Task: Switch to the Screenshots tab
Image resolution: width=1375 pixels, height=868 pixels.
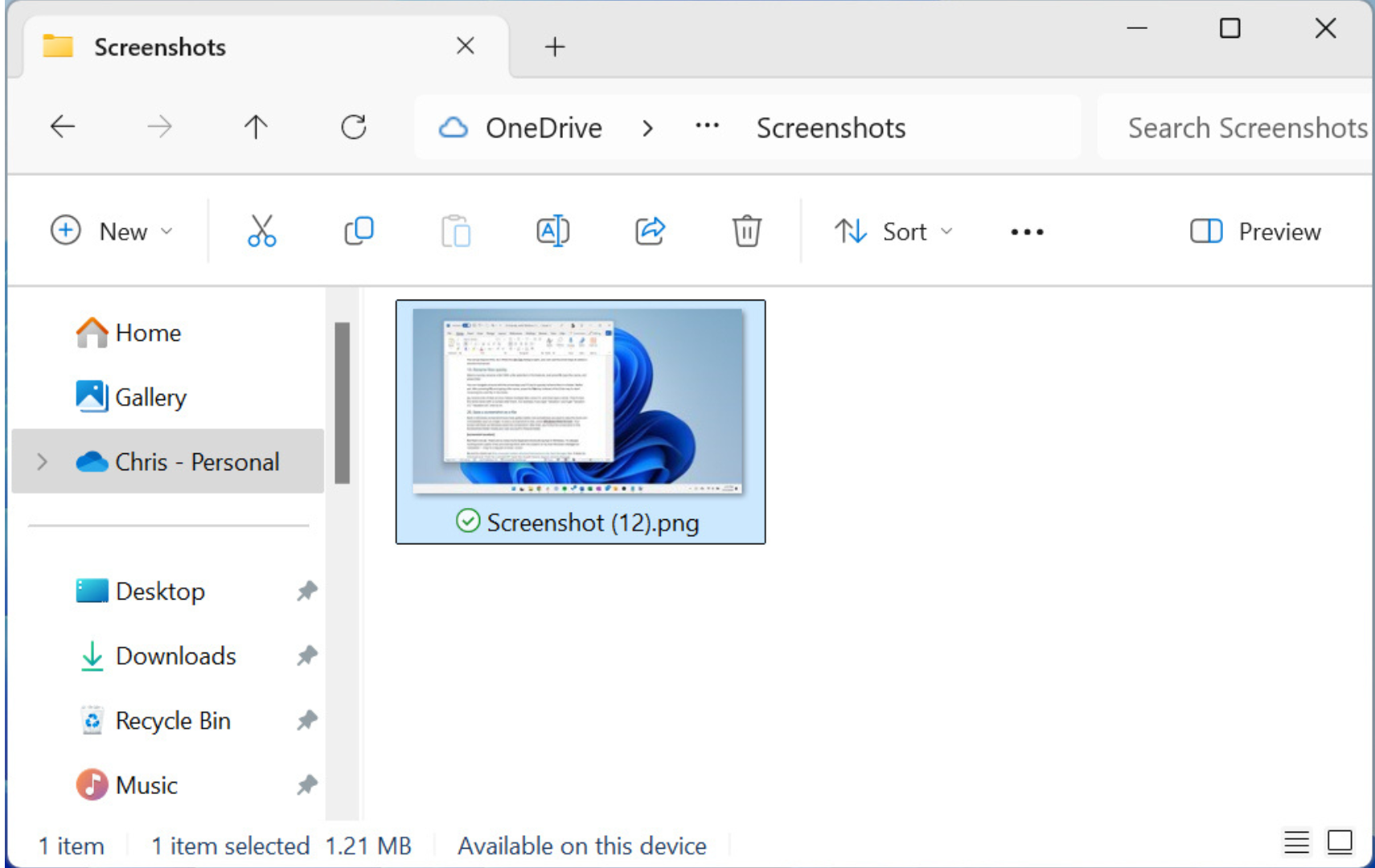Action: (159, 47)
